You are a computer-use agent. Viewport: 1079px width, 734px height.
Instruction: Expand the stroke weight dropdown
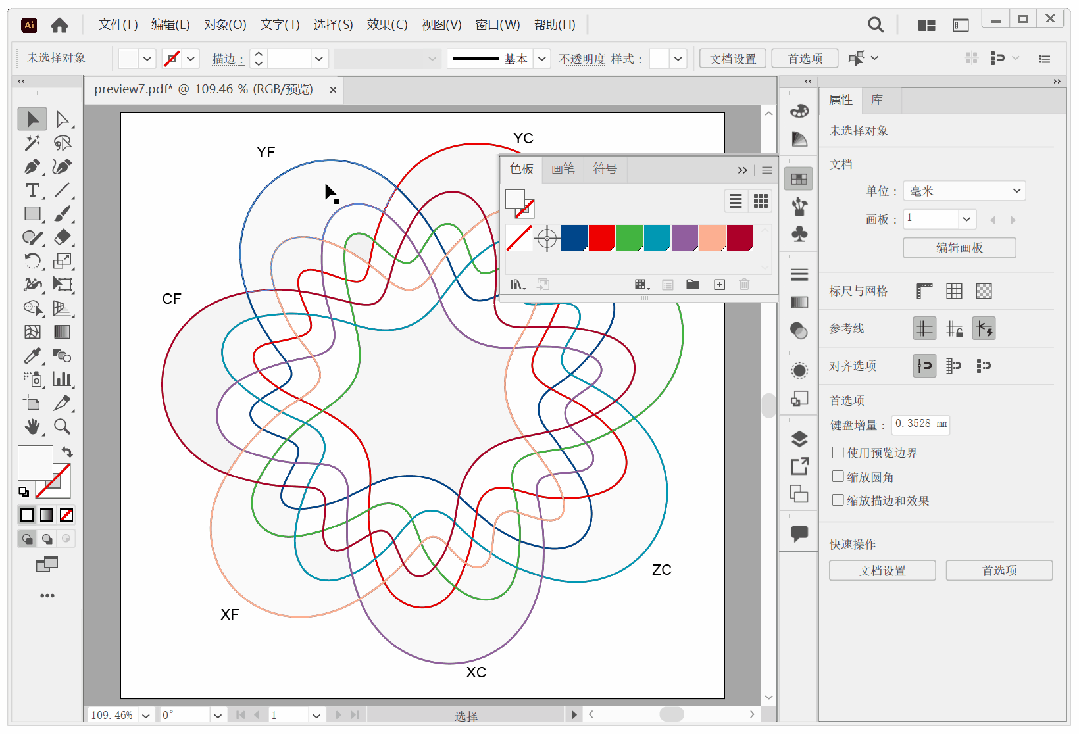319,58
